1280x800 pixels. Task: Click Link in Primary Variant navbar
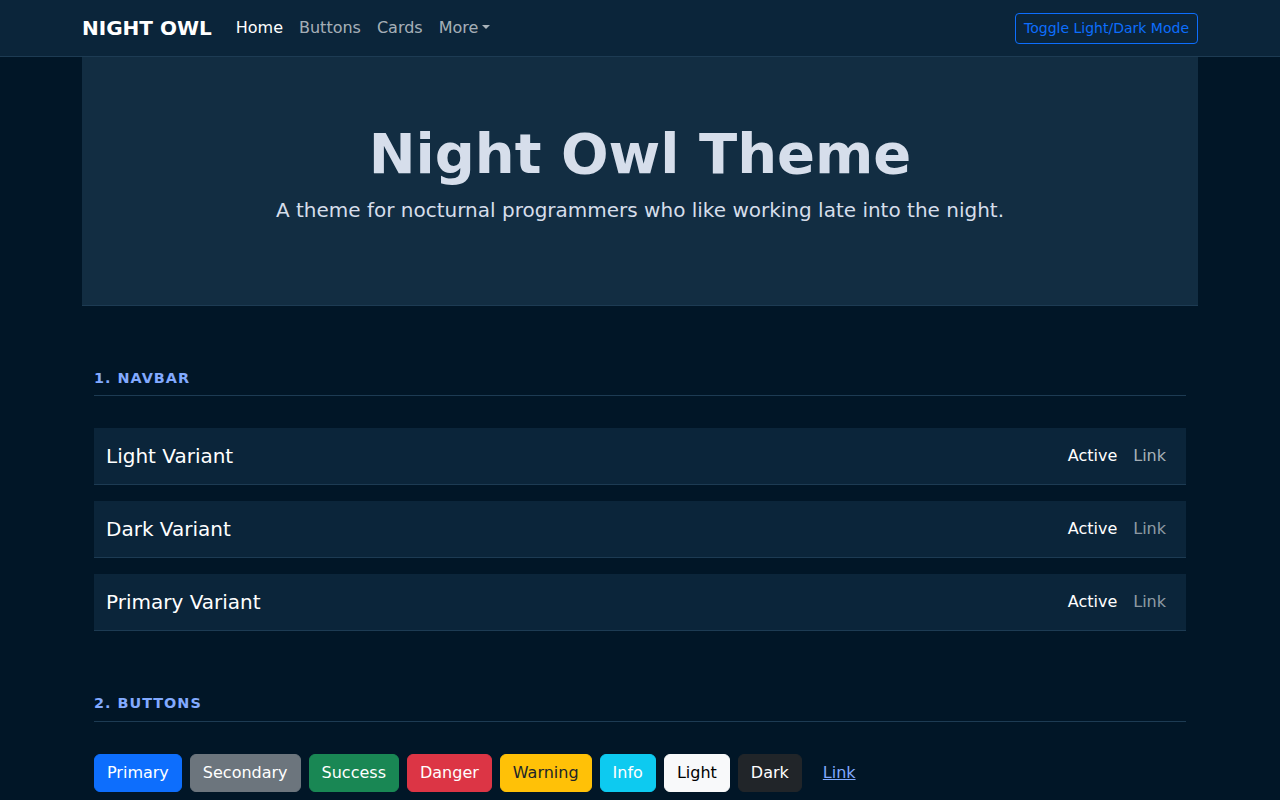(x=1150, y=602)
